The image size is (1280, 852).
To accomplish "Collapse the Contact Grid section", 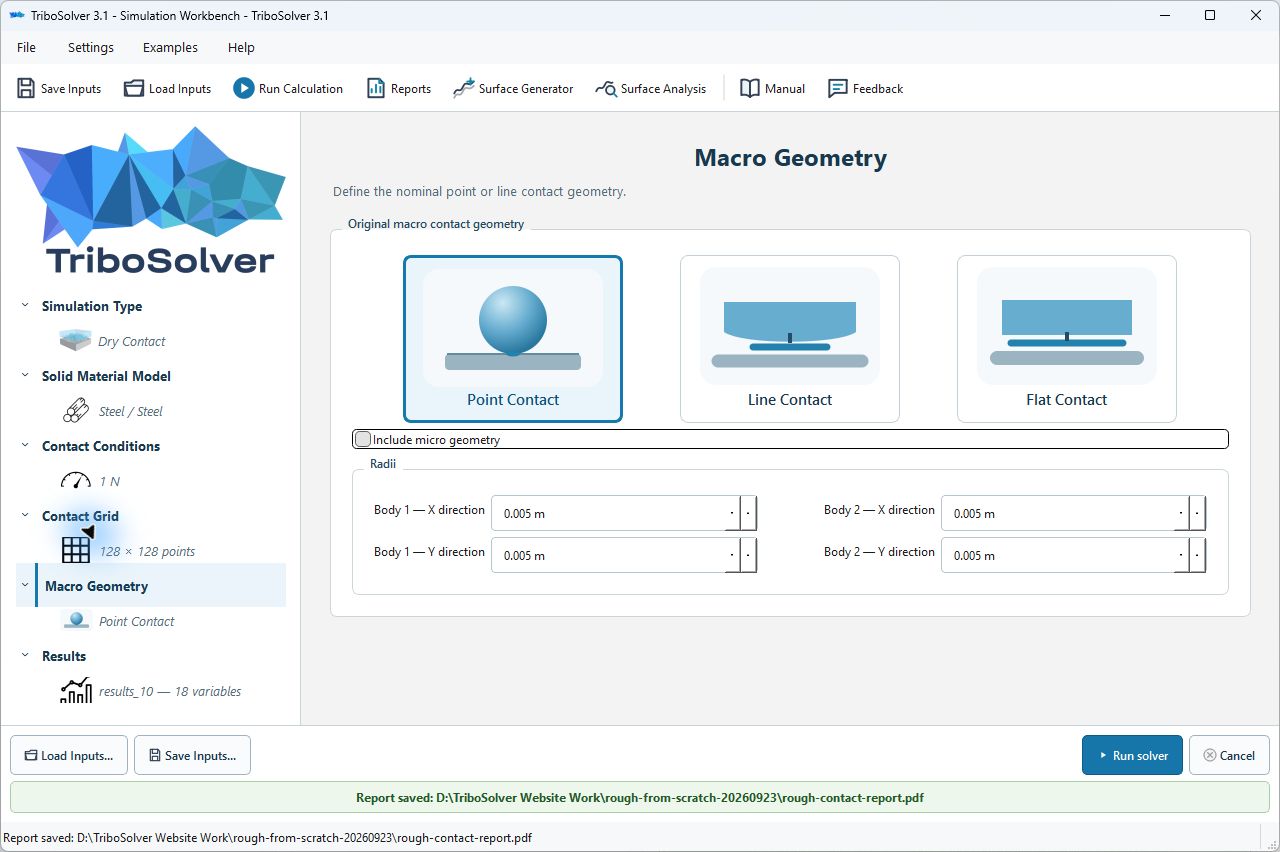I will pyautogui.click(x=25, y=516).
